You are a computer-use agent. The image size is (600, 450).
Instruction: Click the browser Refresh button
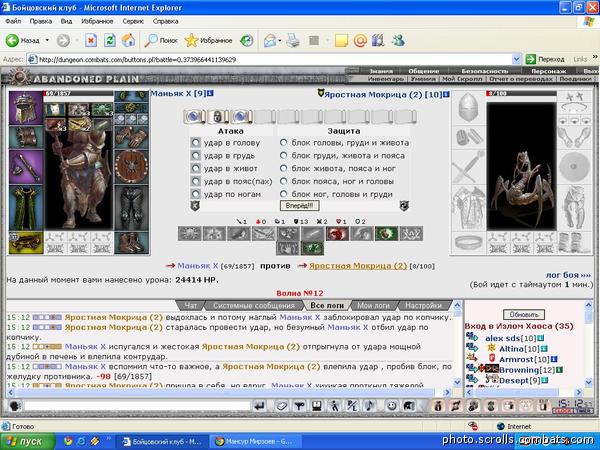(109, 41)
